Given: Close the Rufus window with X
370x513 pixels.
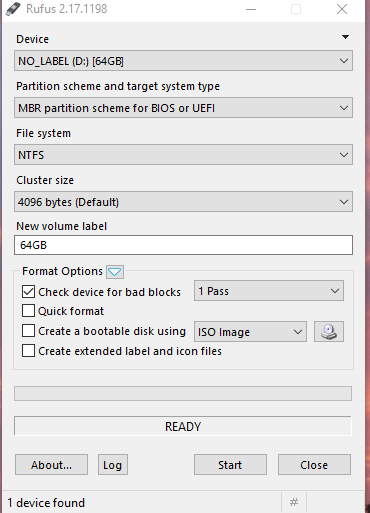Looking at the screenshot, I should tap(342, 9).
